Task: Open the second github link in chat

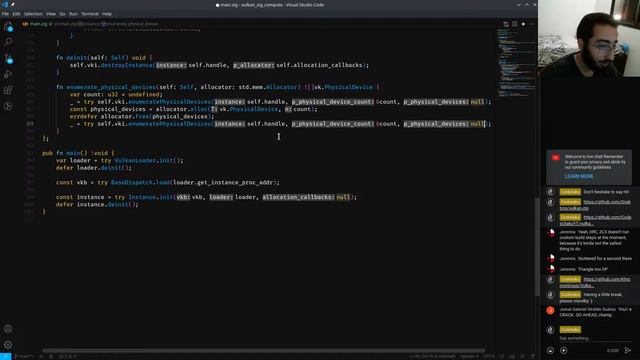Action: pos(596,220)
